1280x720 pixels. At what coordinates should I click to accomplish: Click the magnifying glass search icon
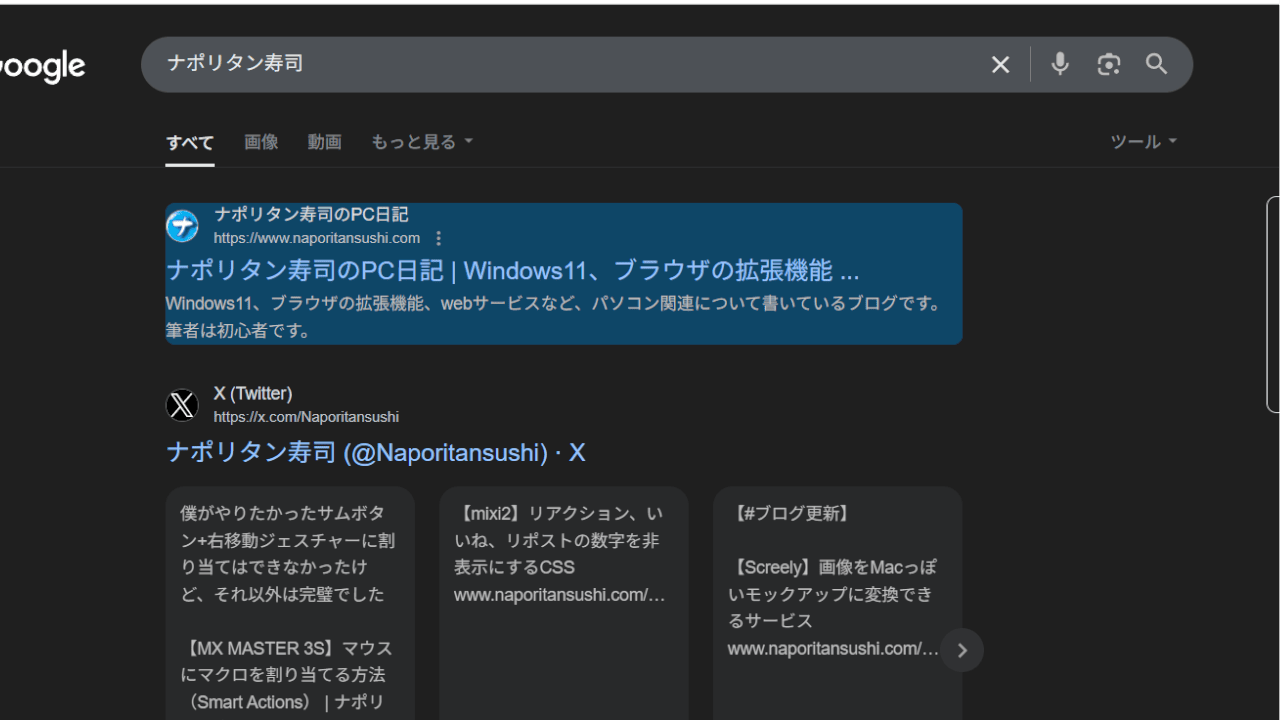[1157, 64]
